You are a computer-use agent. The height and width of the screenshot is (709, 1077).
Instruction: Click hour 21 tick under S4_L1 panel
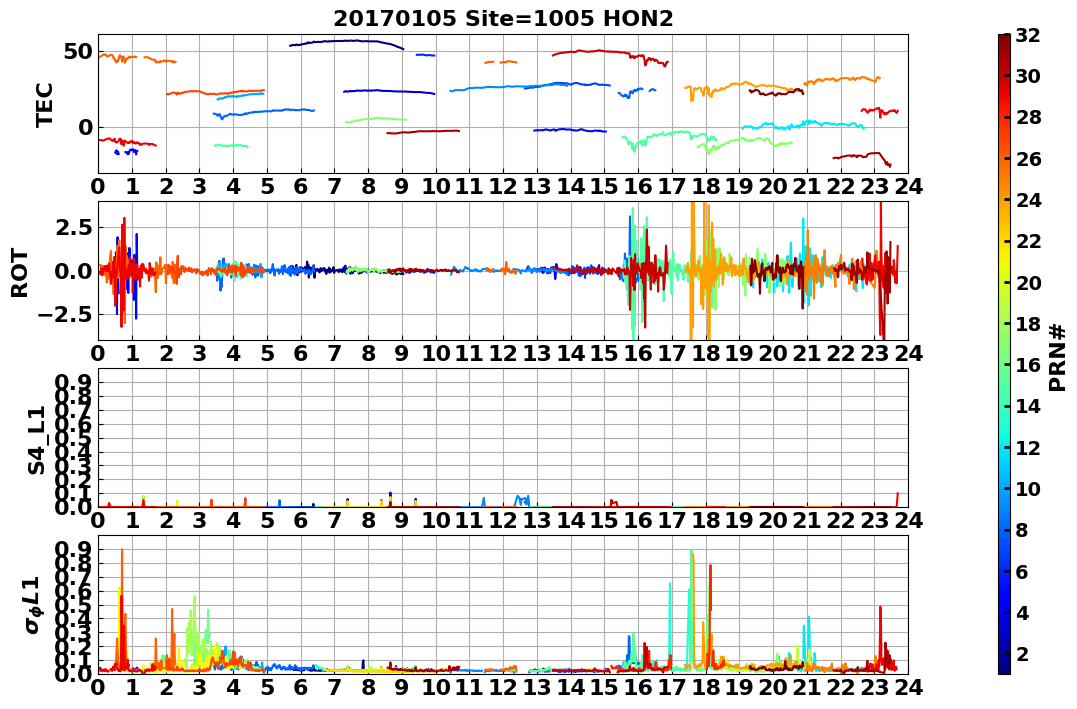[x=807, y=521]
